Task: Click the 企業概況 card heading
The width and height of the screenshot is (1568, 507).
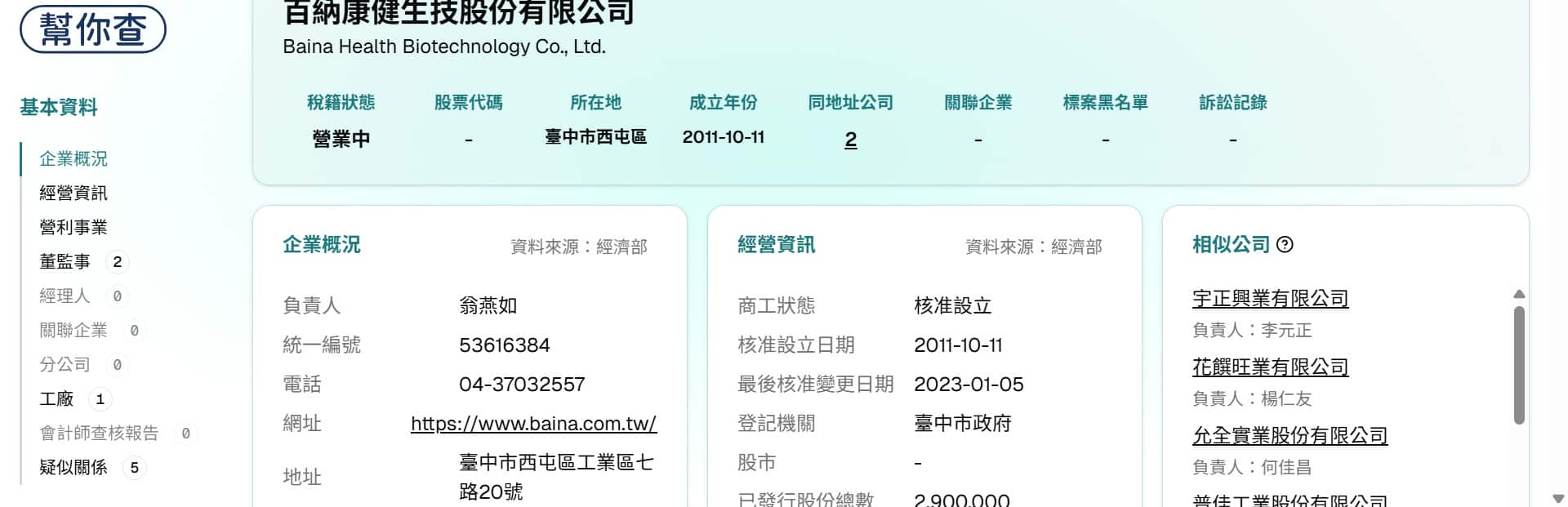Action: [322, 245]
